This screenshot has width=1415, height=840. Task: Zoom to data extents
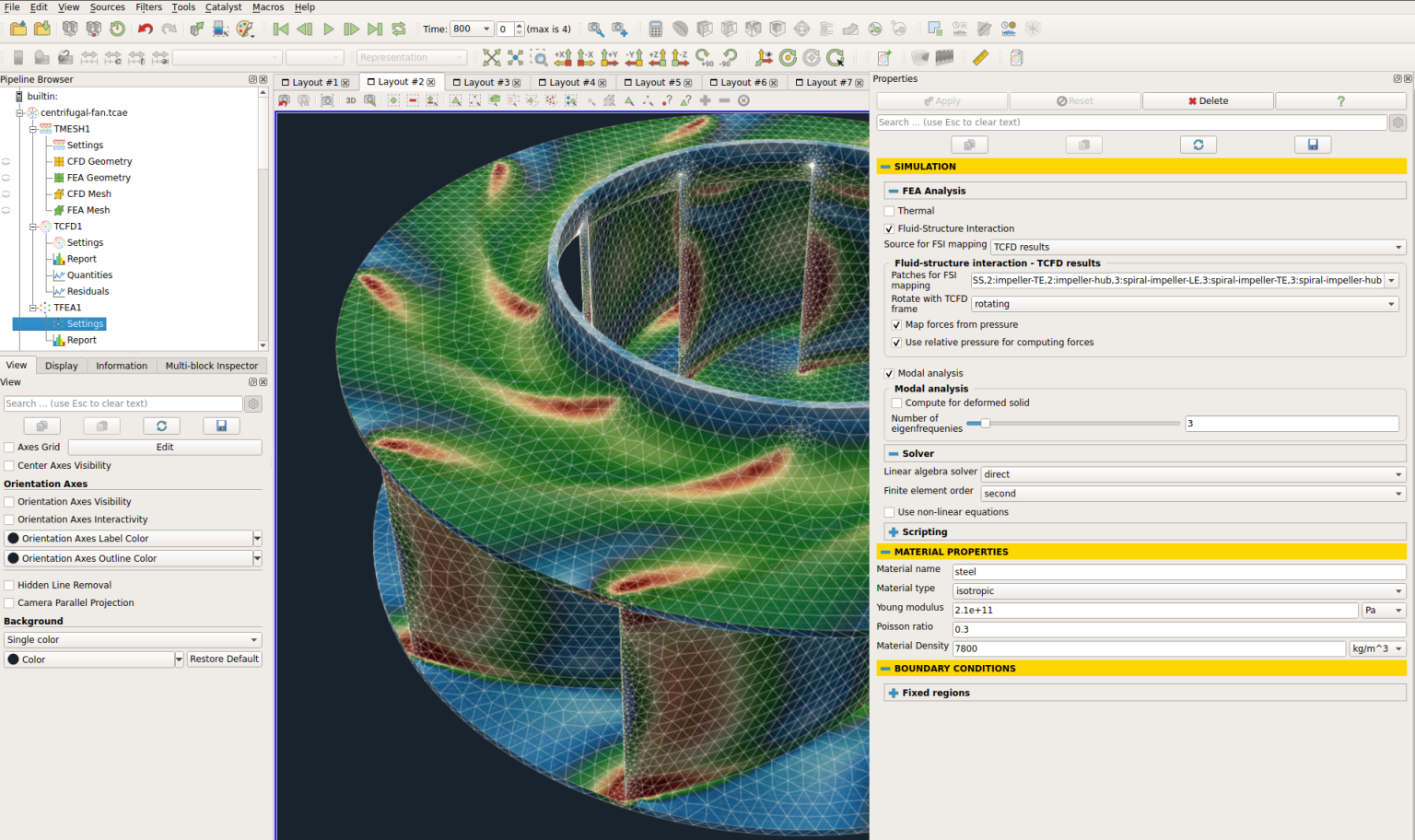491,57
